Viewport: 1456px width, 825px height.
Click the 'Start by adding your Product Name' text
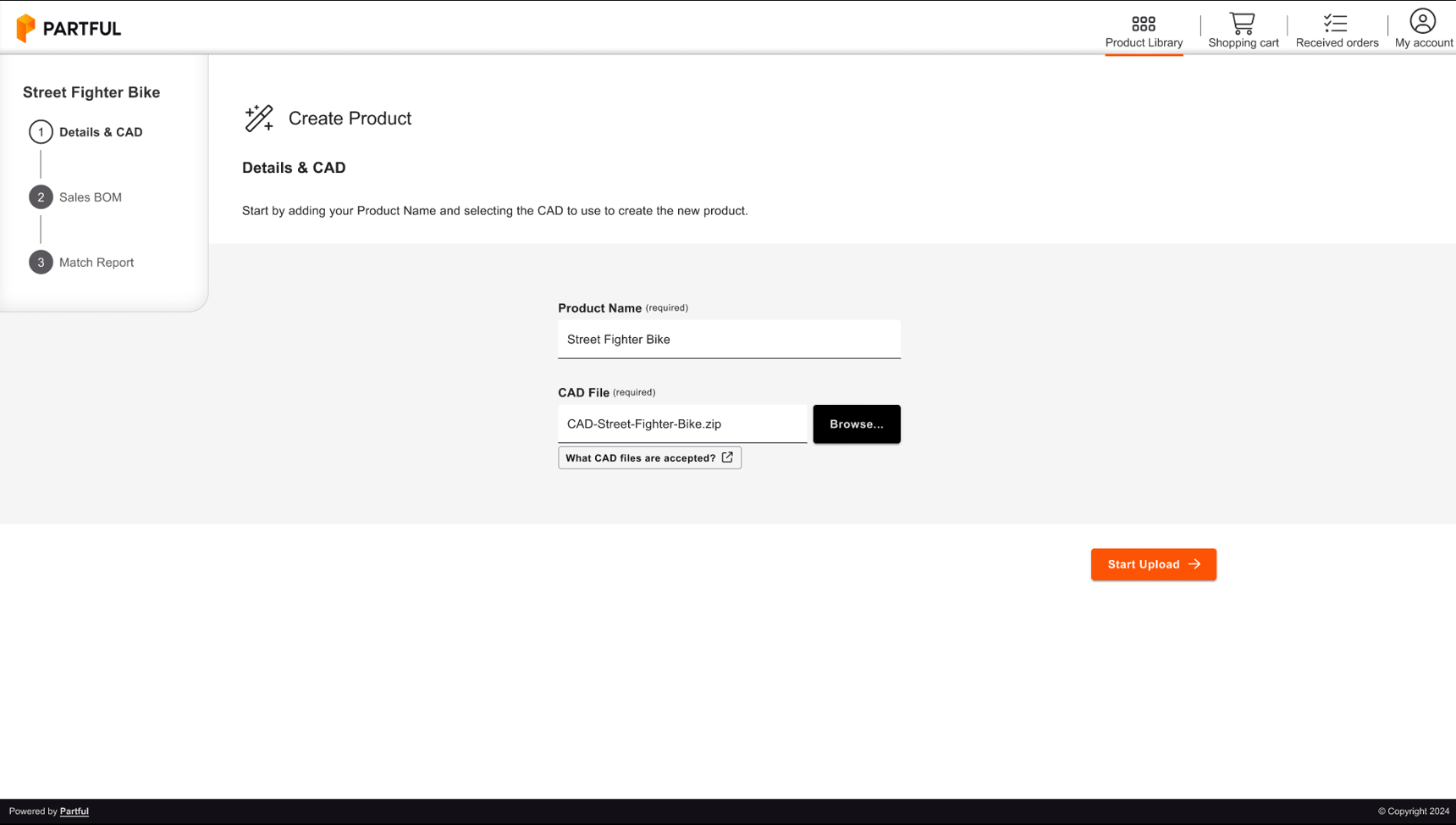click(495, 211)
